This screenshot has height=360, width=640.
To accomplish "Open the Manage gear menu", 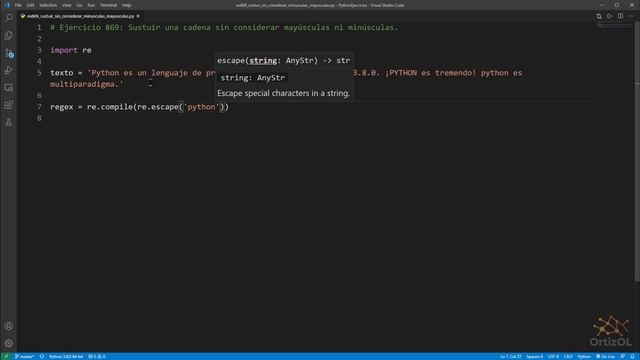I will pyautogui.click(x=9, y=343).
